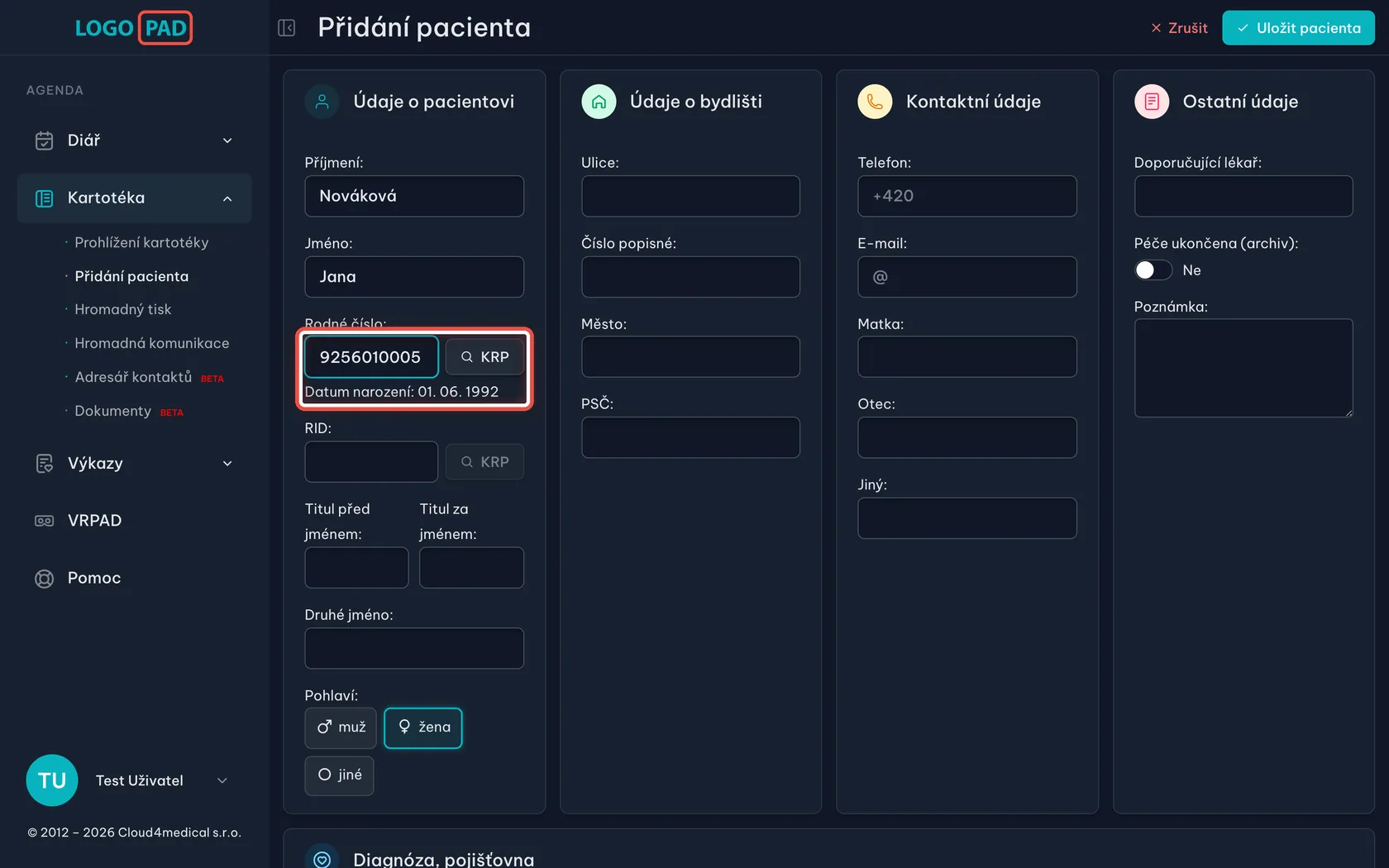
Task: Click the Pomoc lifebuoy icon
Action: point(44,579)
